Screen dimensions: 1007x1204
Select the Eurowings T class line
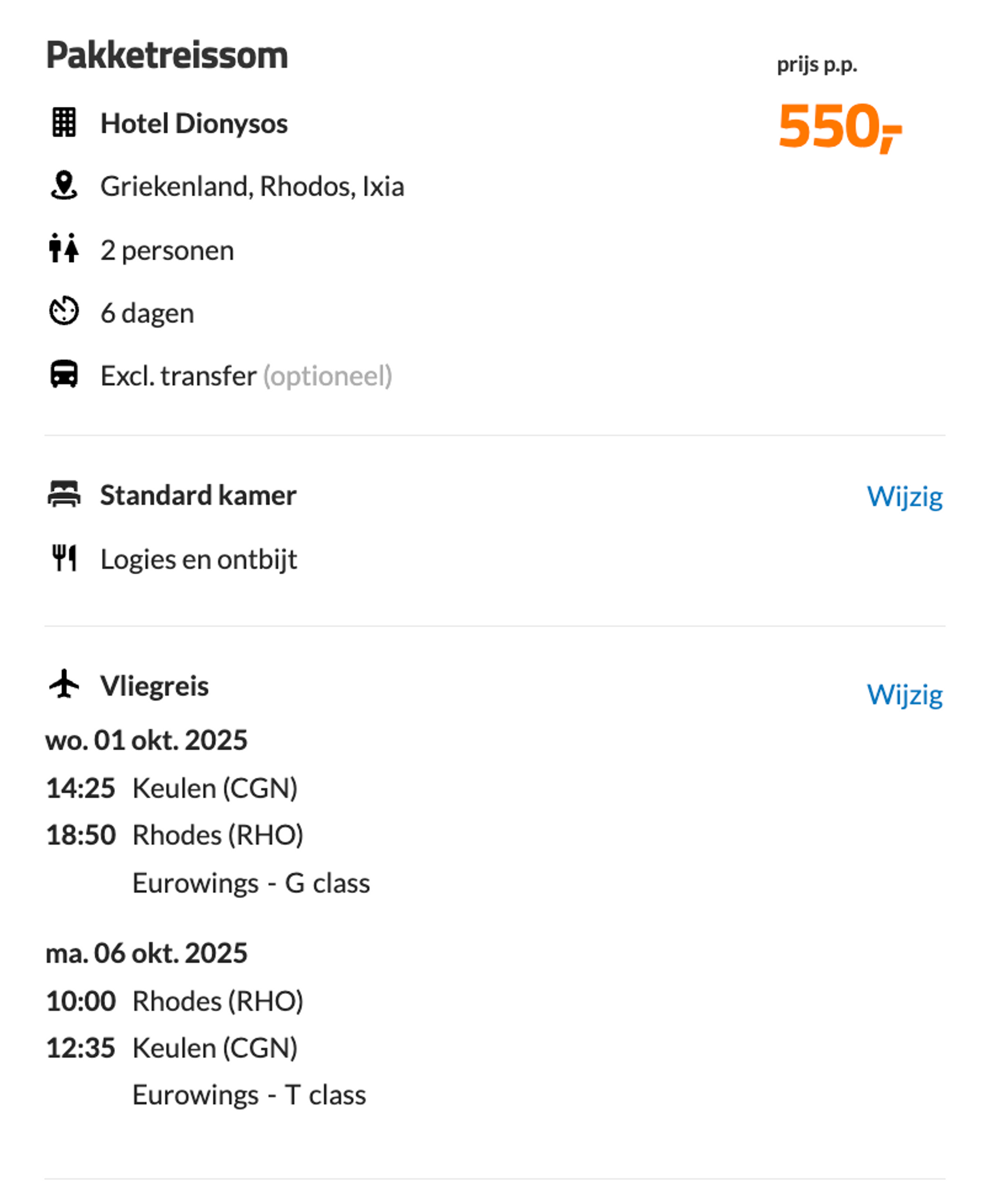click(249, 1095)
